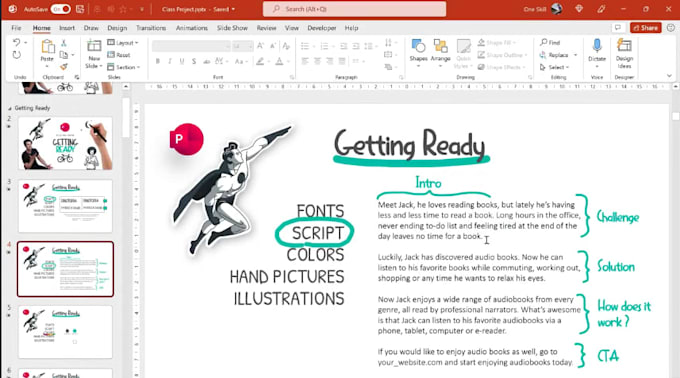Image resolution: width=680 pixels, height=378 pixels.
Task: Click the Search box in title bar
Action: click(354, 9)
